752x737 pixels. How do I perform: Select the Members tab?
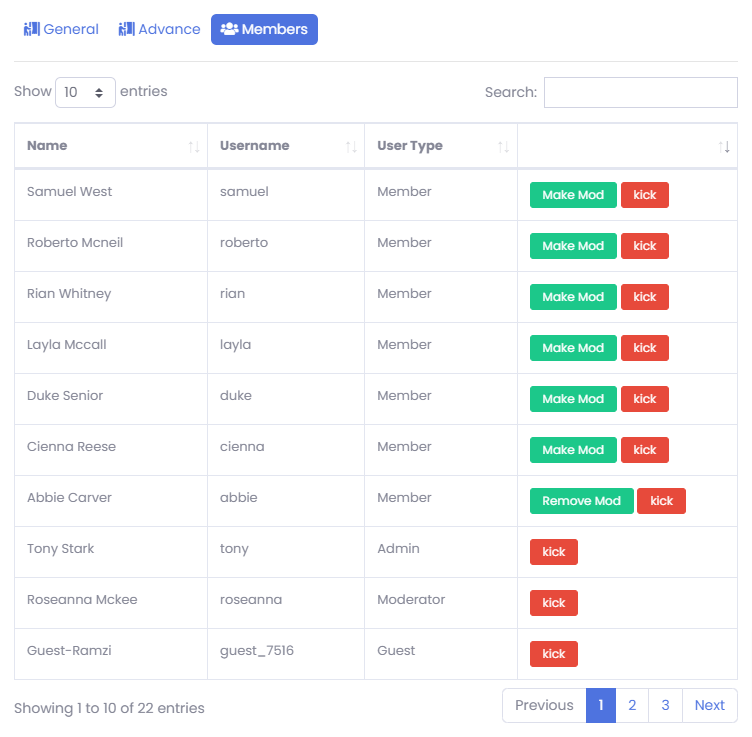pos(264,29)
